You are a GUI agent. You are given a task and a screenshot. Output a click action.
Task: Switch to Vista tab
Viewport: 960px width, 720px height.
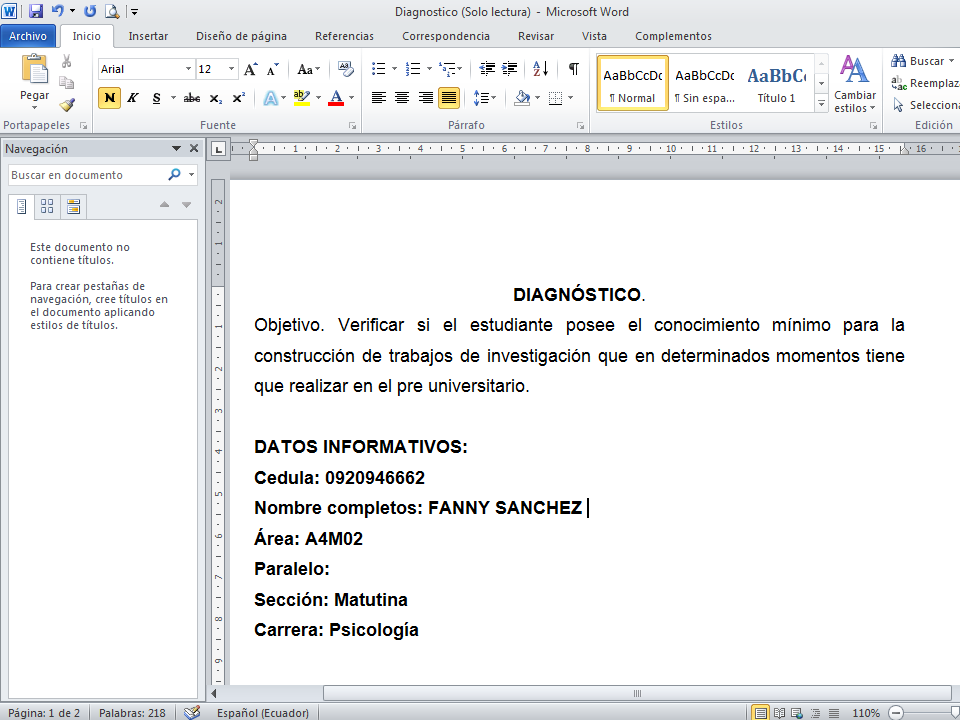[594, 36]
